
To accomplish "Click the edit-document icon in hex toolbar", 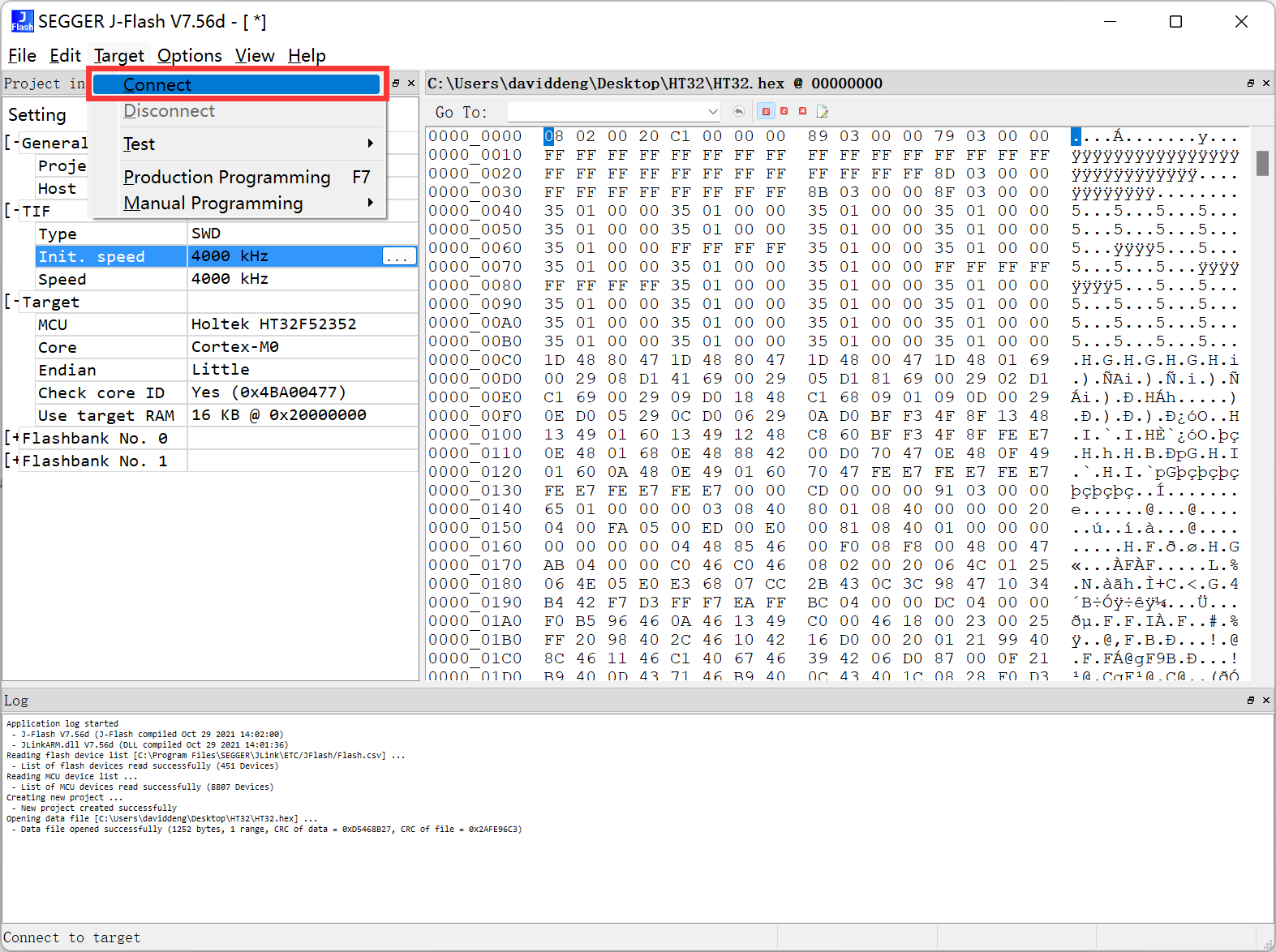I will [x=823, y=111].
